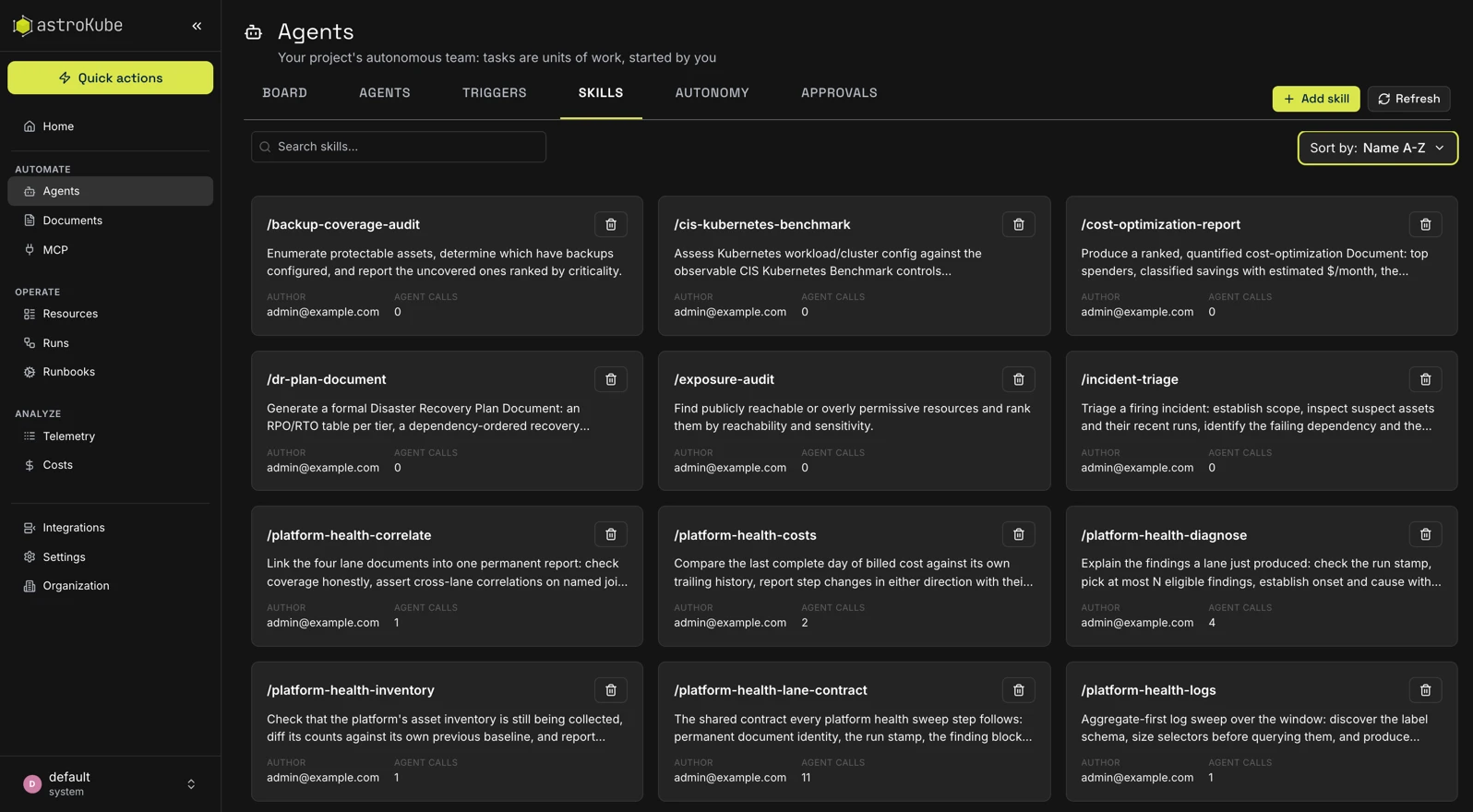Screen dimensions: 1473x812
Task: Refresh the skills list
Action: coord(1408,99)
